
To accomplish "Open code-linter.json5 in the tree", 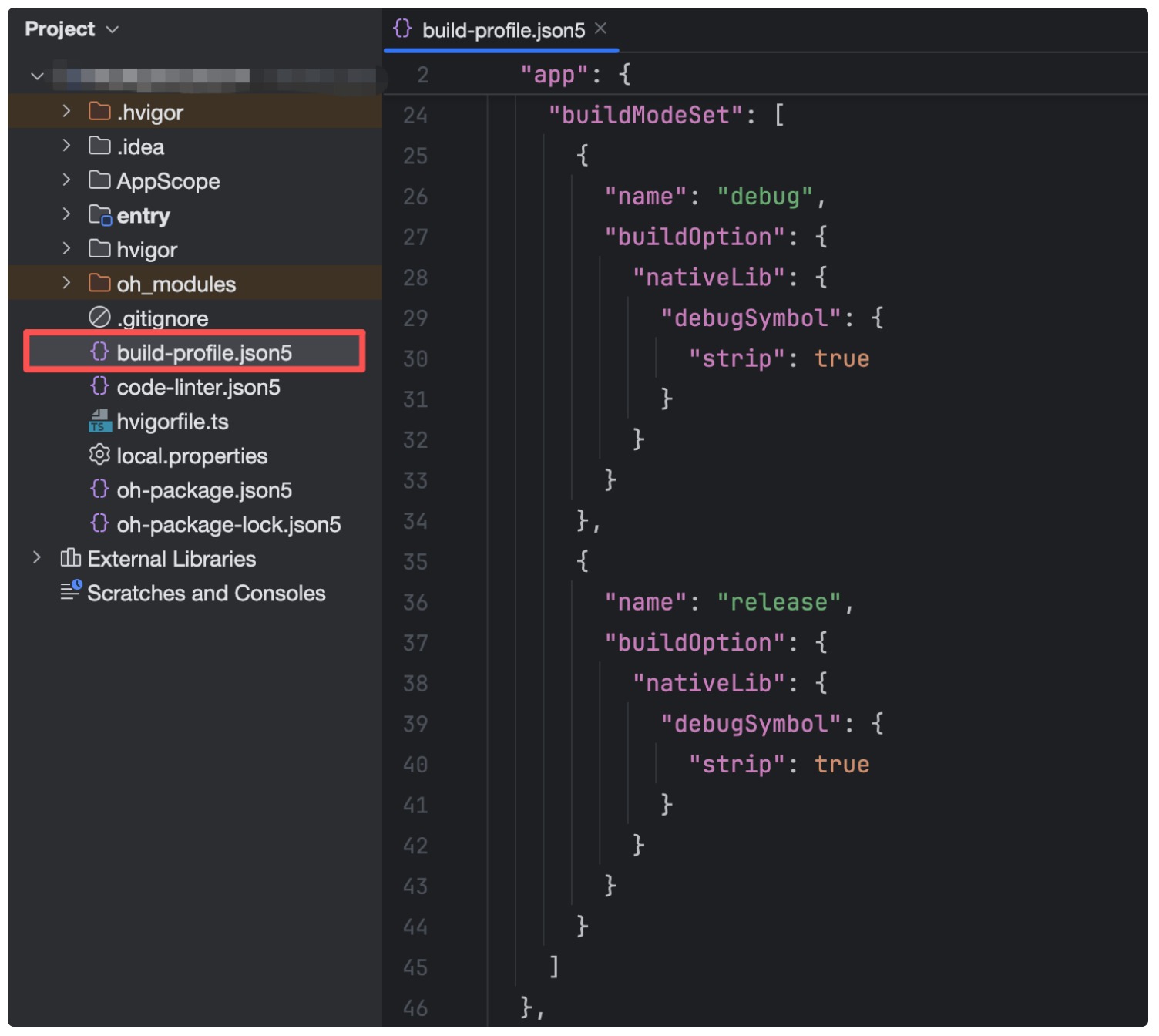I will coord(198,387).
